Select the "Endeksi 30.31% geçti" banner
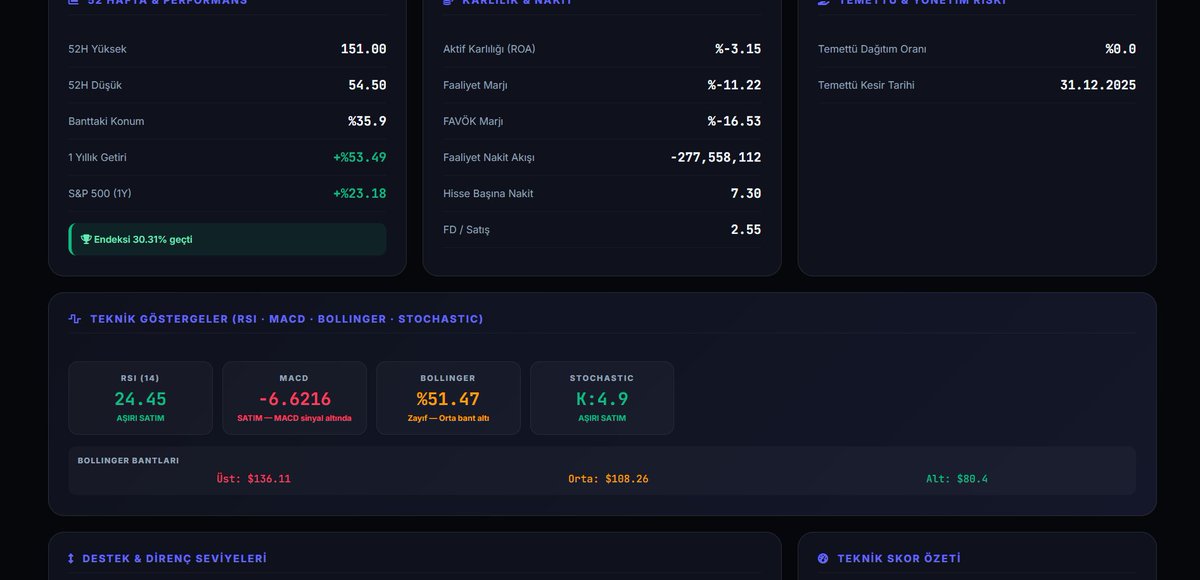This screenshot has height=580, width=1200. pyautogui.click(x=227, y=239)
